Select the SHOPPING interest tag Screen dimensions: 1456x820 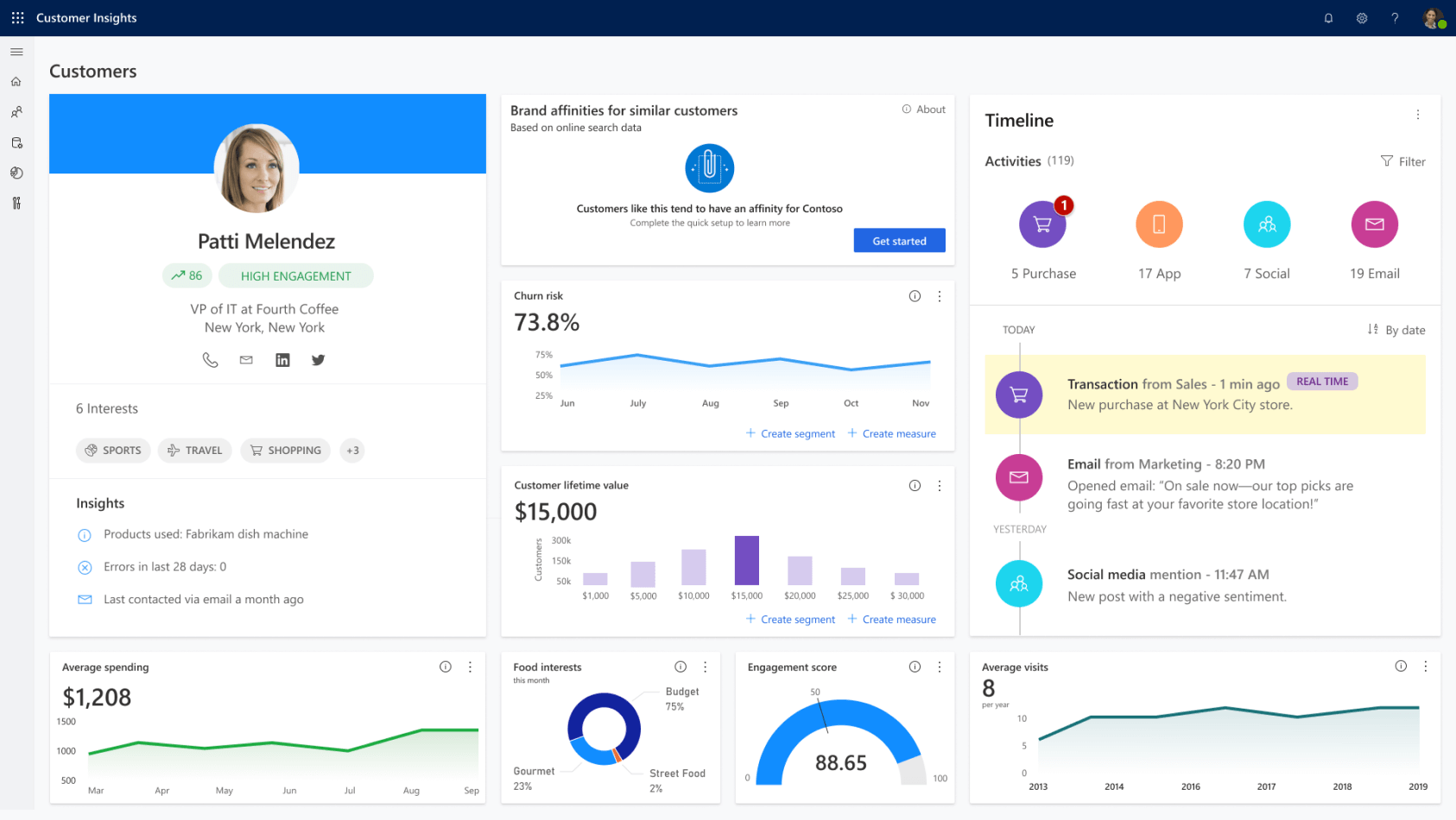pyautogui.click(x=286, y=451)
